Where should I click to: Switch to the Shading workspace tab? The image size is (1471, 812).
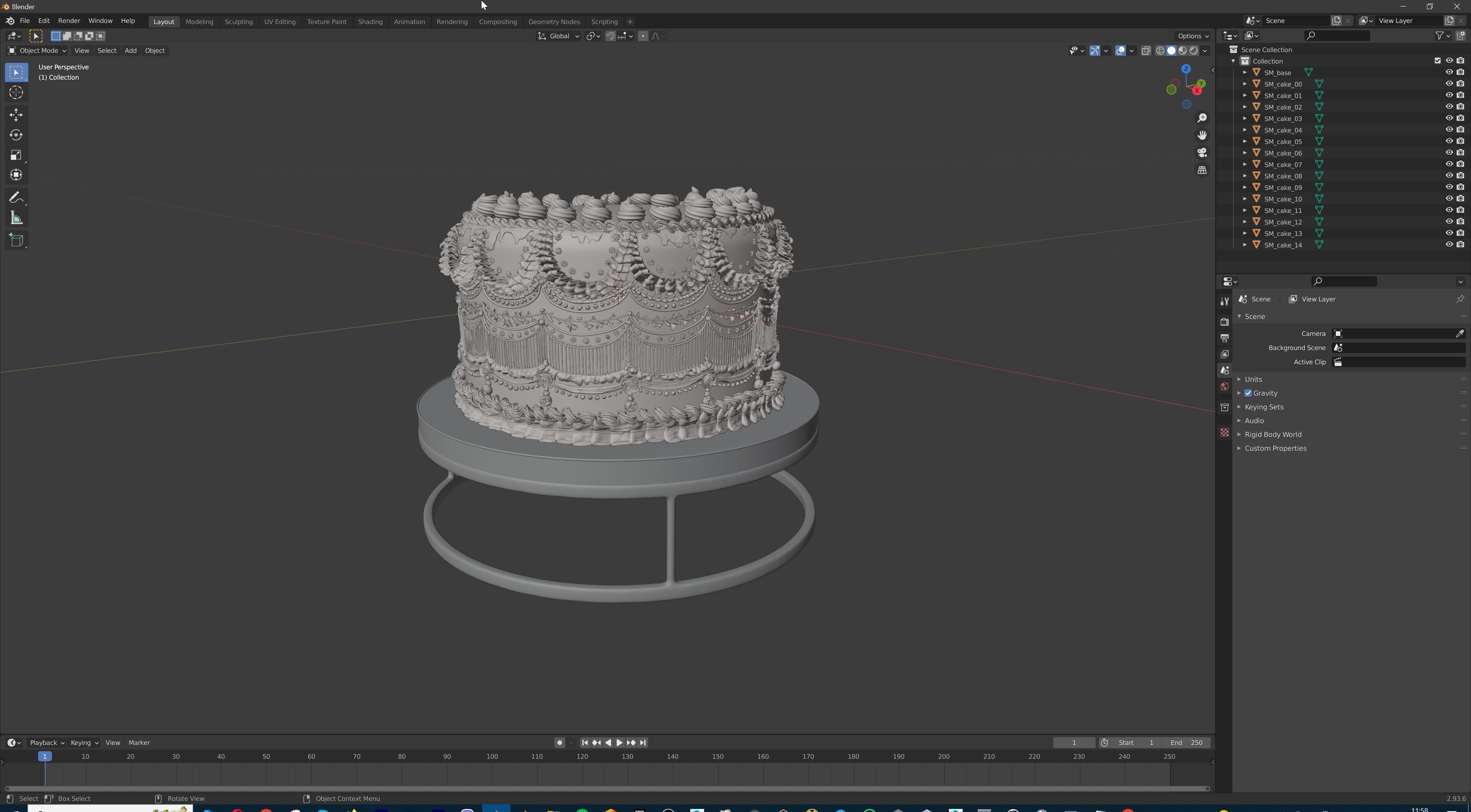[x=370, y=22]
